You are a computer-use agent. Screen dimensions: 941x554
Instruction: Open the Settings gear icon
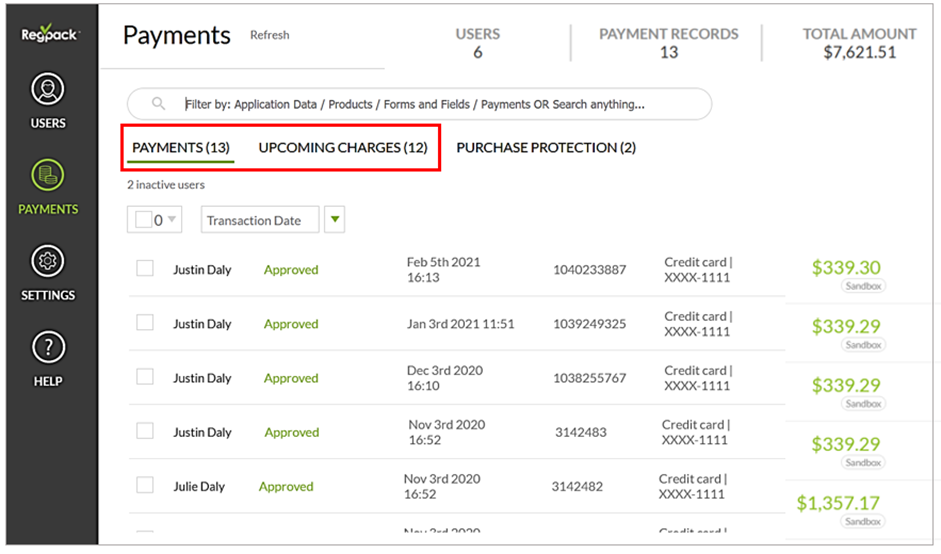(48, 263)
